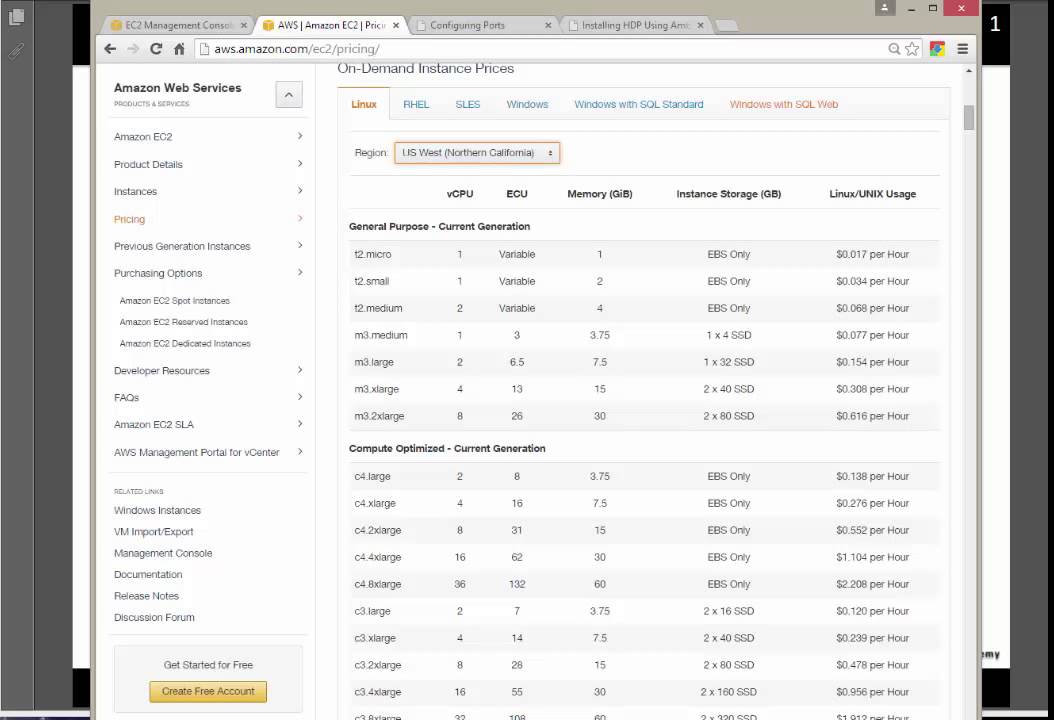Image resolution: width=1054 pixels, height=720 pixels.
Task: Open a new browser tab
Action: (x=727, y=26)
